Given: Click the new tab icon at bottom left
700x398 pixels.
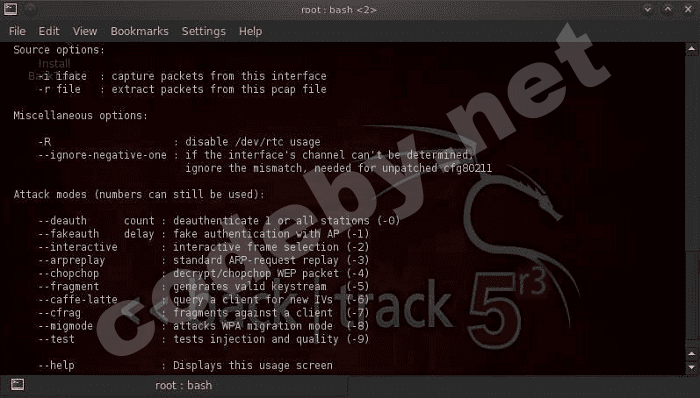Looking at the screenshot, I should [x=17, y=385].
